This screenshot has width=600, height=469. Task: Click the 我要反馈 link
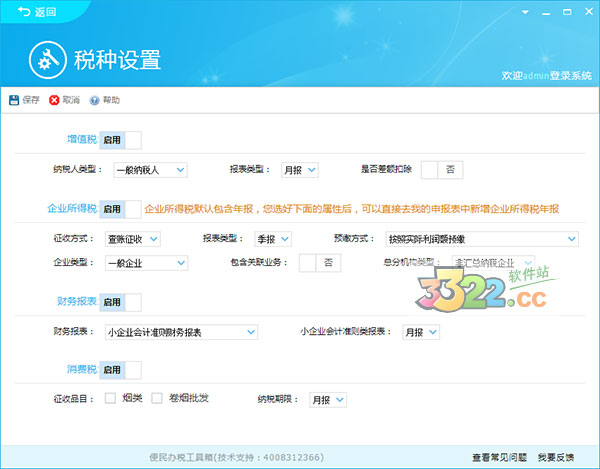(x=556, y=457)
